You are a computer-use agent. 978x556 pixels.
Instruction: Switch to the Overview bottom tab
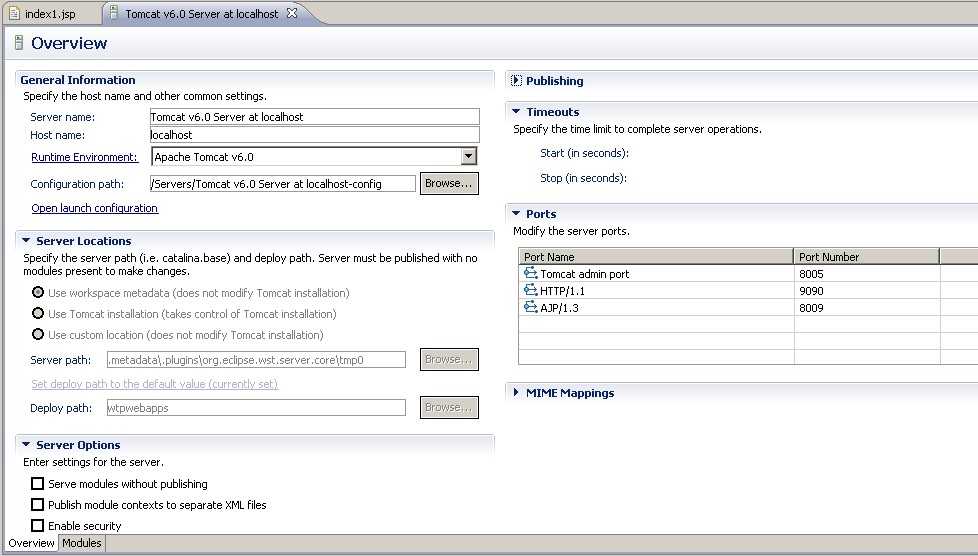[x=31, y=543]
